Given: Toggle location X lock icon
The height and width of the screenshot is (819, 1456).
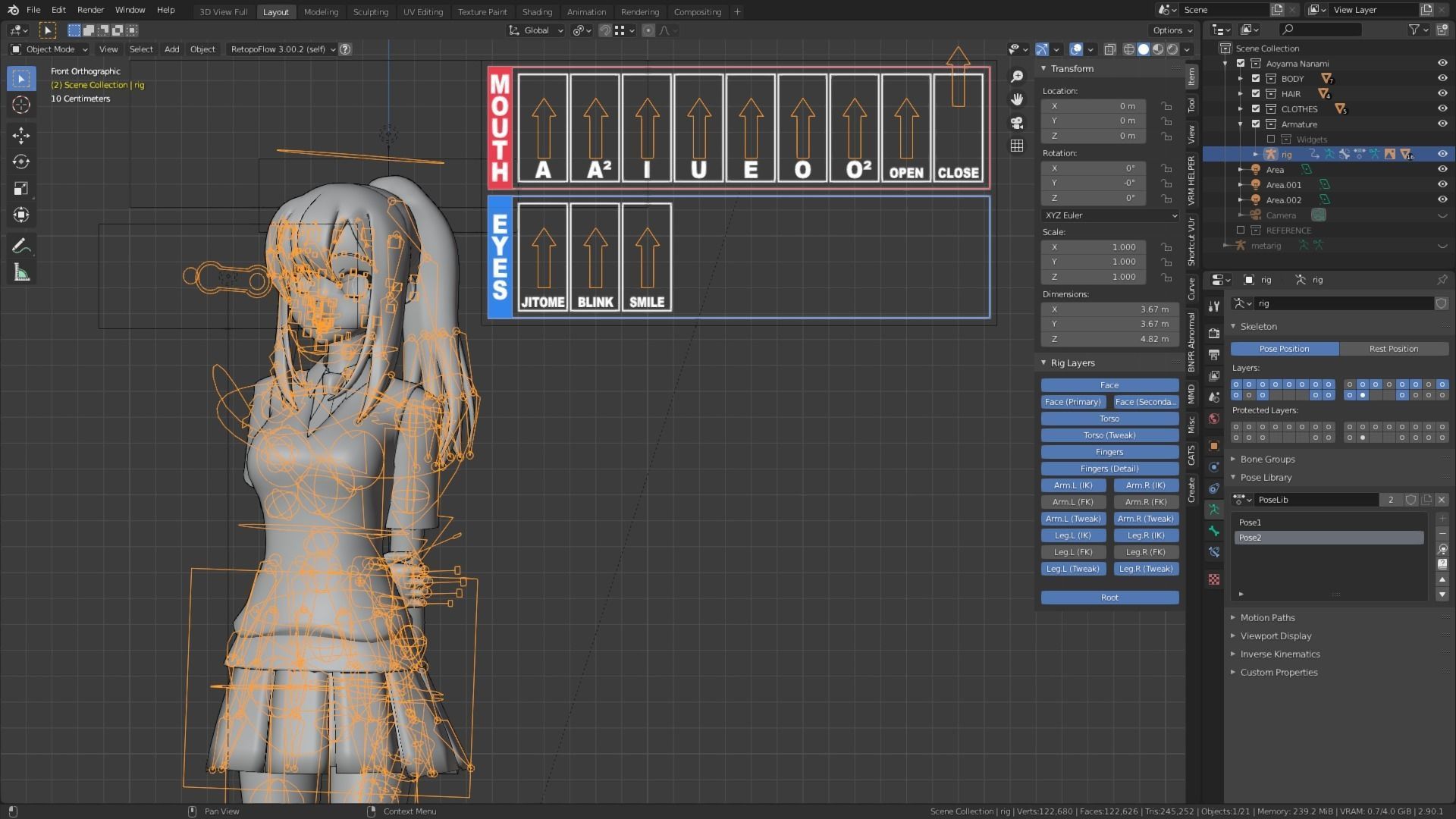Looking at the screenshot, I should [x=1166, y=106].
